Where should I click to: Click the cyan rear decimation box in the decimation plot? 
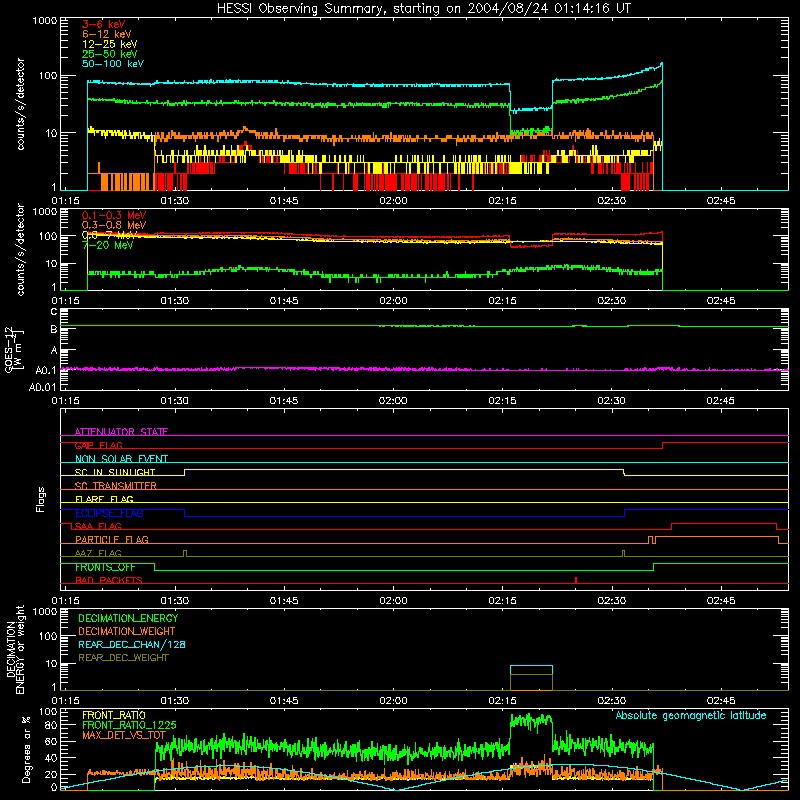tap(531, 670)
